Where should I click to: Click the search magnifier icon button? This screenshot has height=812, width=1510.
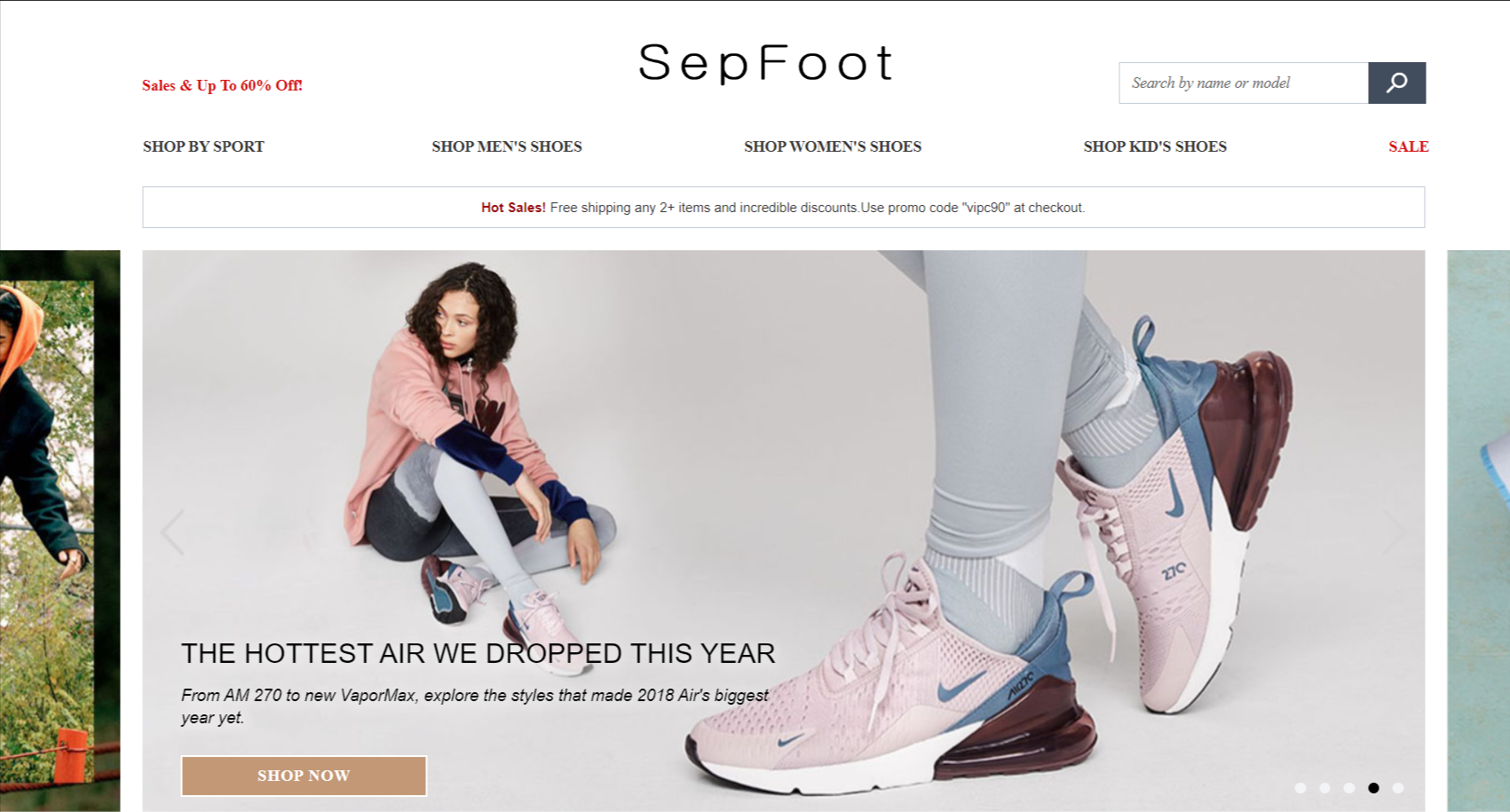[1396, 83]
